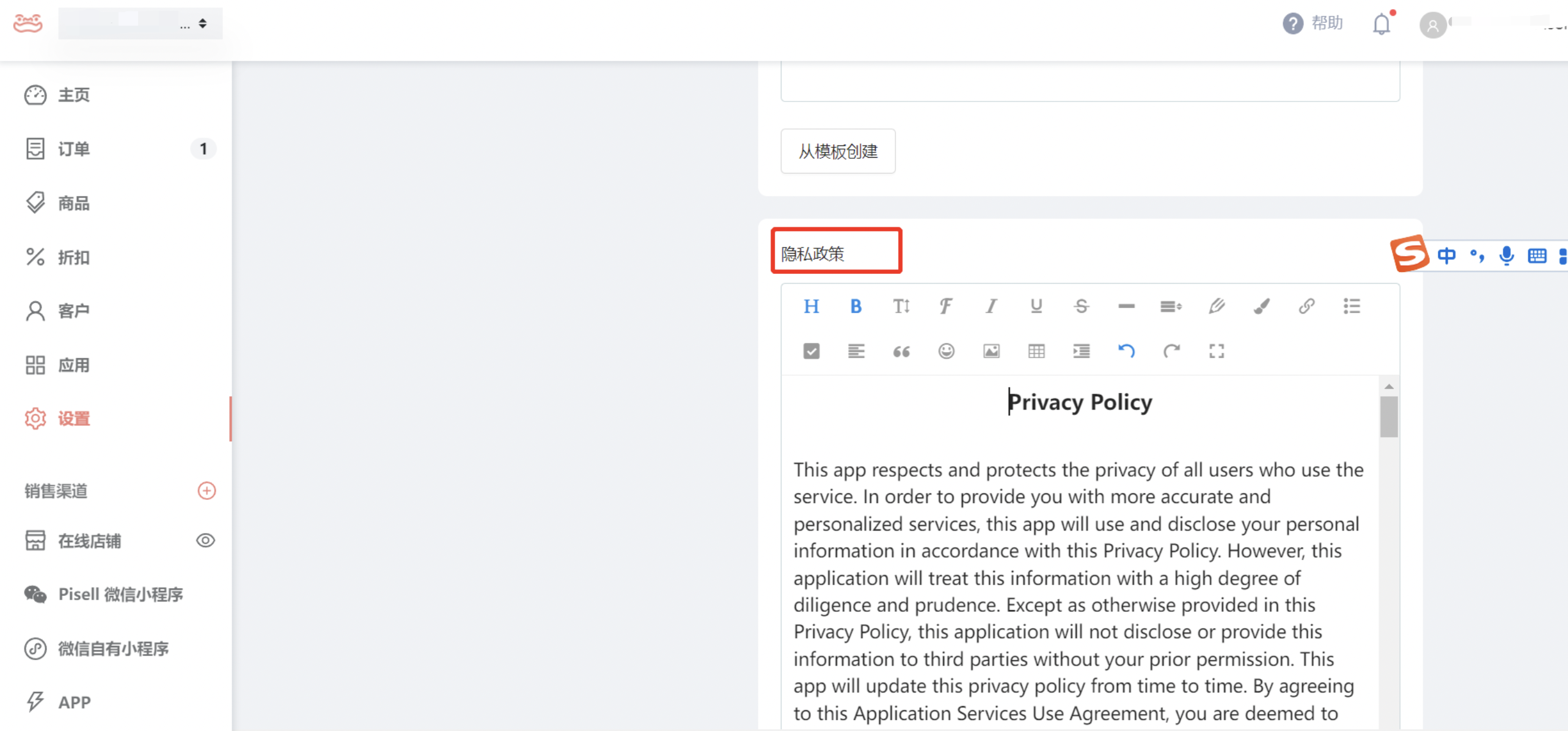Click the 帮助 help link

coord(1313,23)
